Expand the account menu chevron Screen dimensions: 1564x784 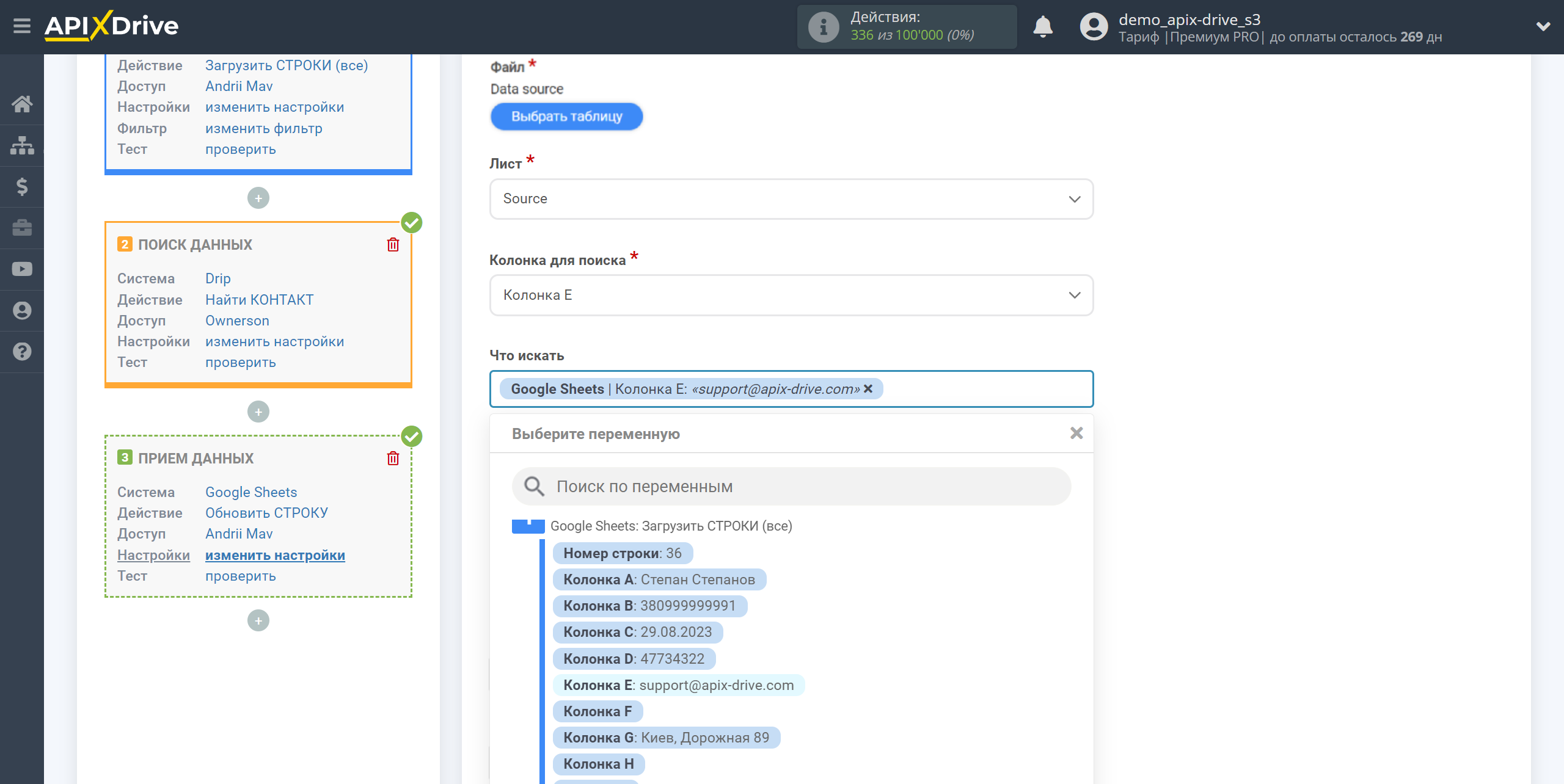tap(1543, 27)
